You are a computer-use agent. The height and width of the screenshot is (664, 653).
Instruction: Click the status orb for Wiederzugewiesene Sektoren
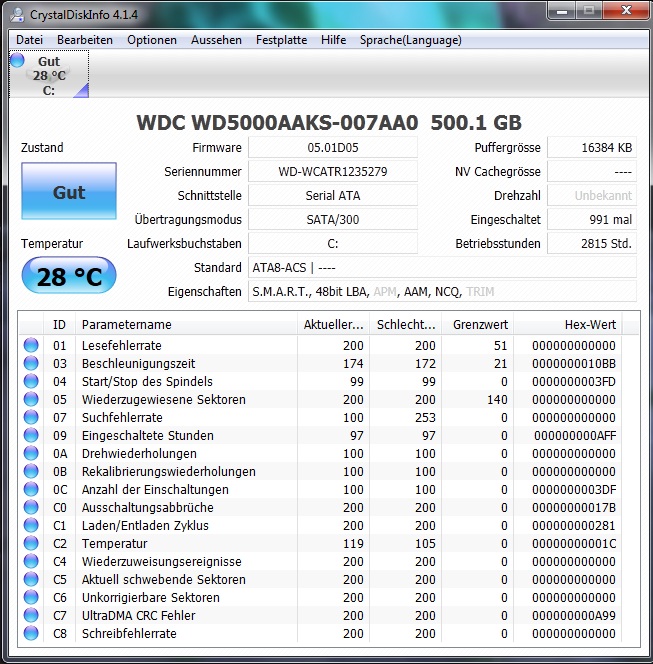(x=31, y=399)
